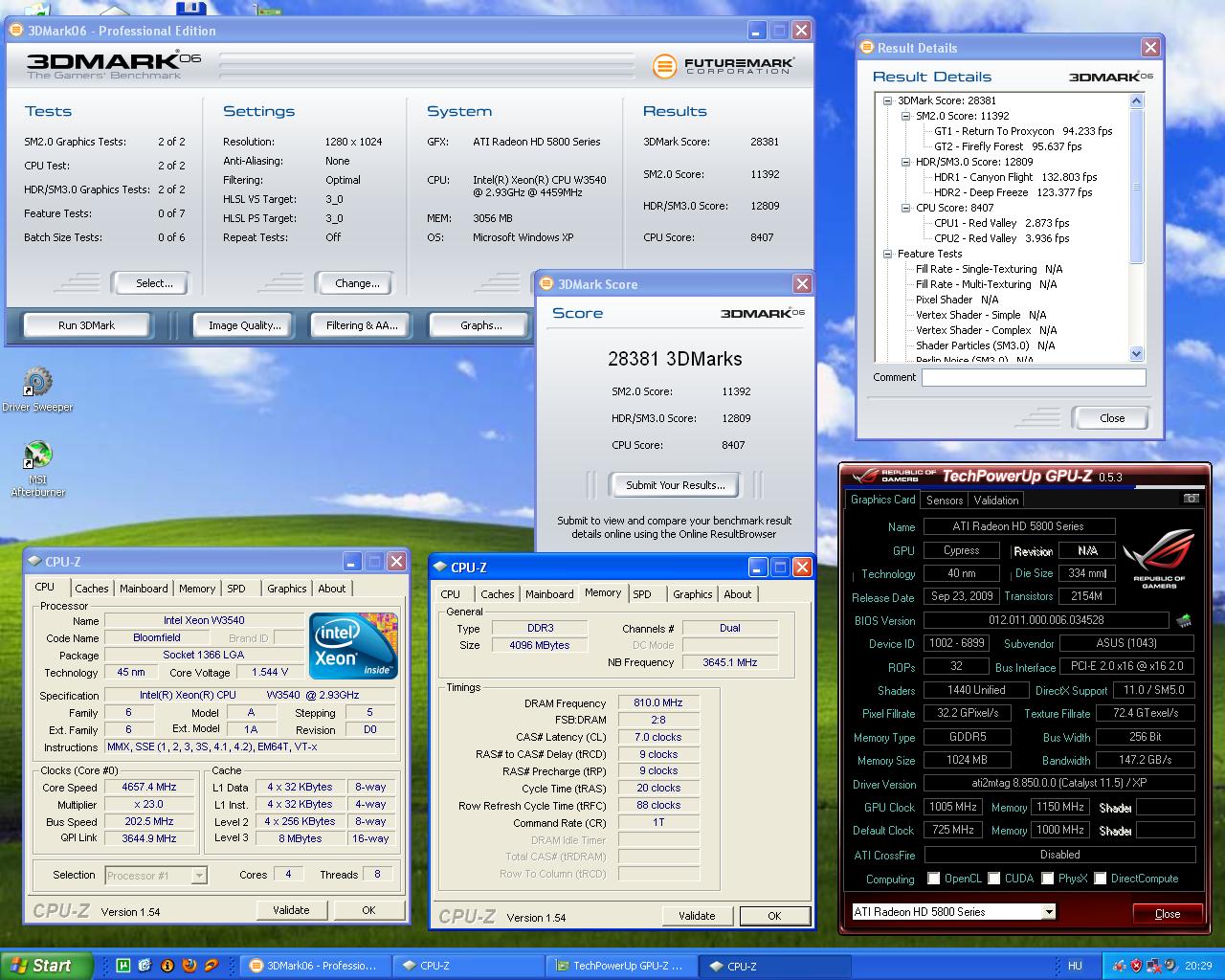Viewport: 1225px width, 980px height.
Task: Click GPU Clock value 1005 MHz in GPU-Z
Action: (x=953, y=807)
